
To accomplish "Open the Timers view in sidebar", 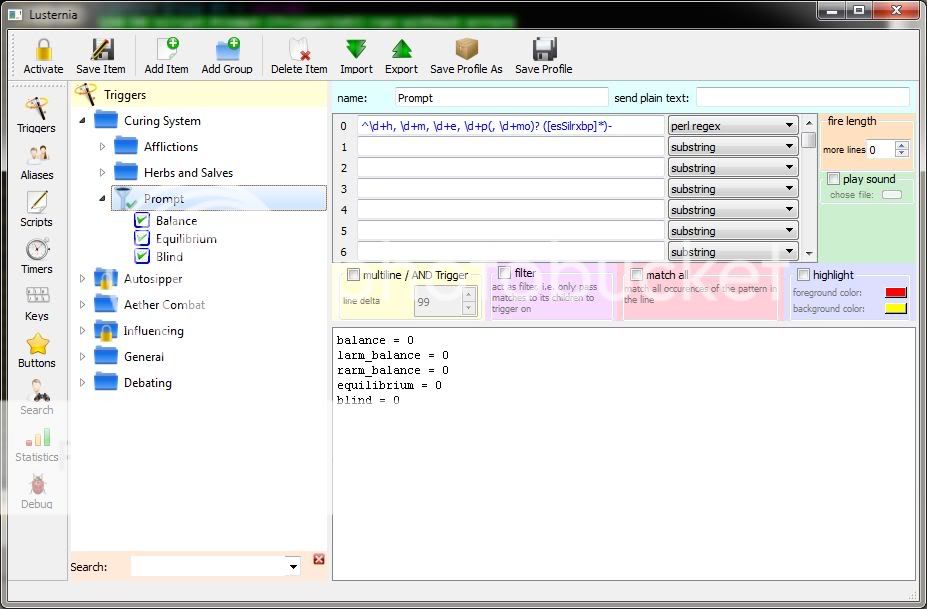I will (37, 257).
